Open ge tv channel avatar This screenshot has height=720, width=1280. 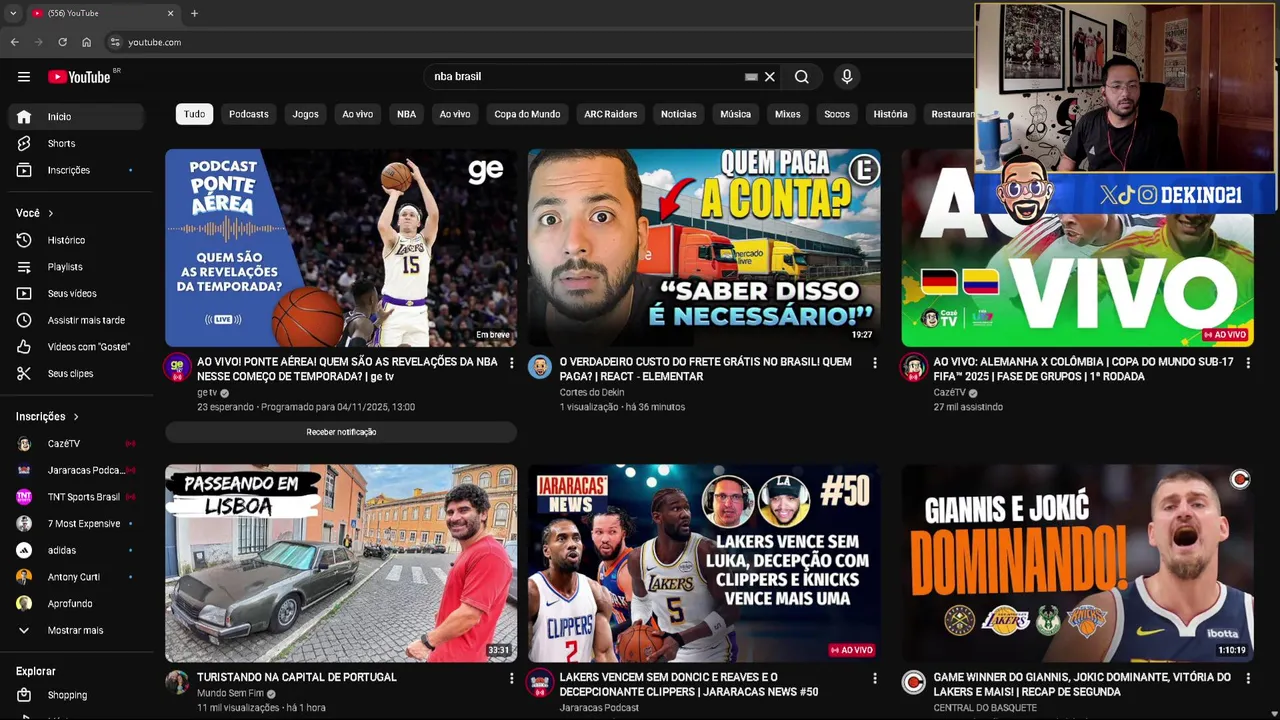[x=177, y=367]
